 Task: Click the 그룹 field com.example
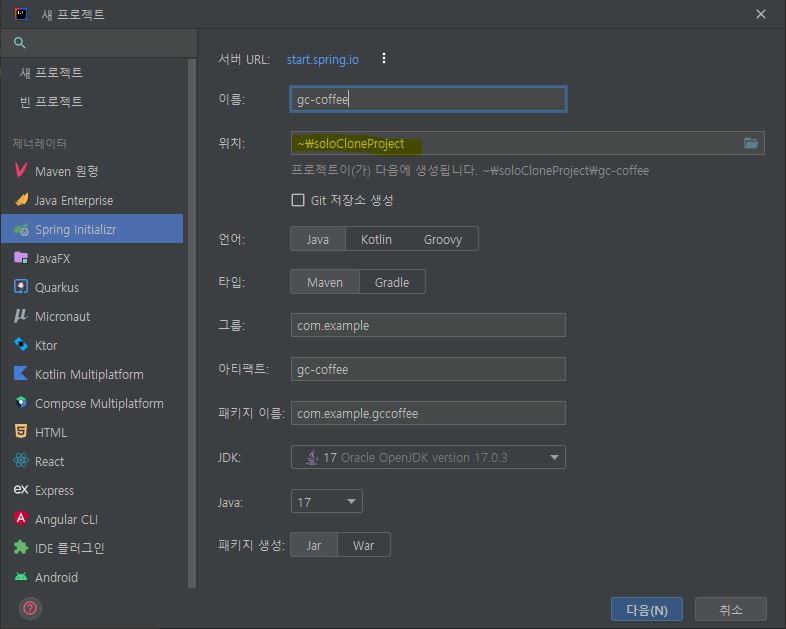click(428, 325)
